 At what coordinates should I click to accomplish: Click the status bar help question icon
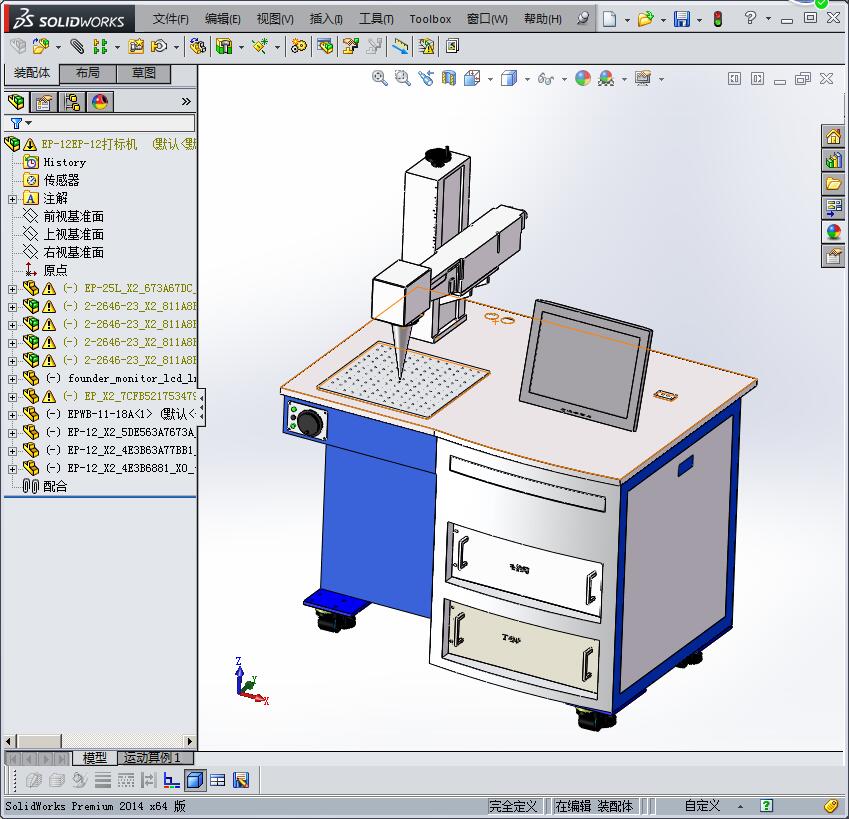(766, 805)
